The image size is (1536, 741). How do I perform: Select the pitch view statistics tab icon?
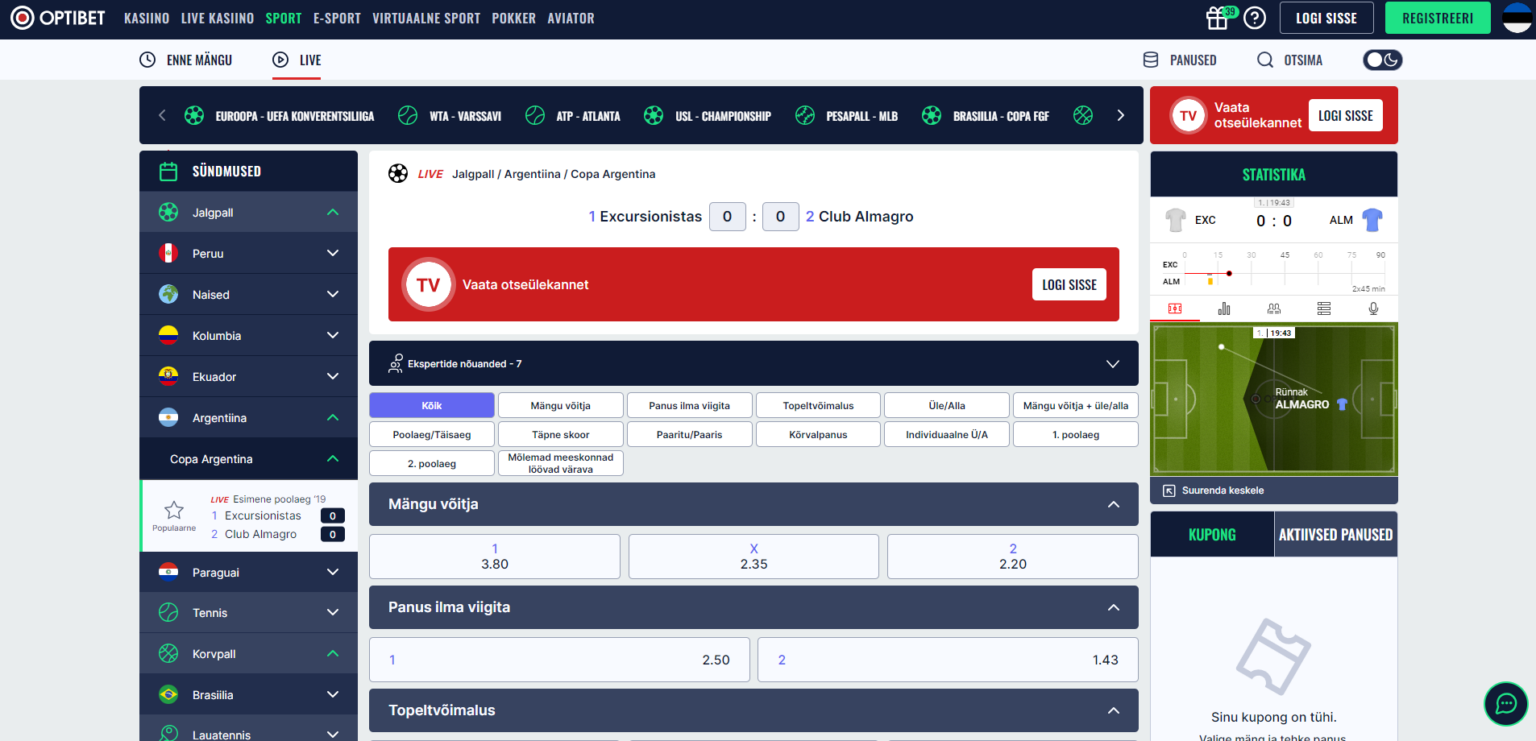1175,309
